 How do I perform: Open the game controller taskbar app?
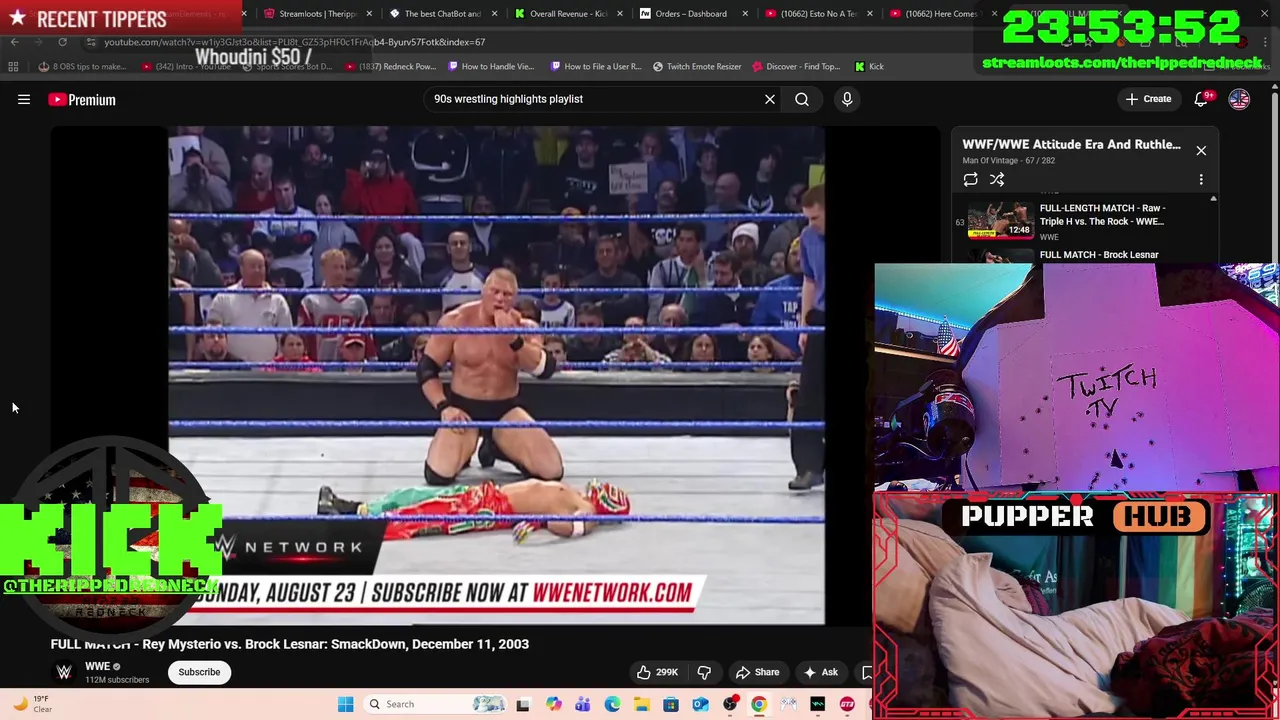click(789, 704)
